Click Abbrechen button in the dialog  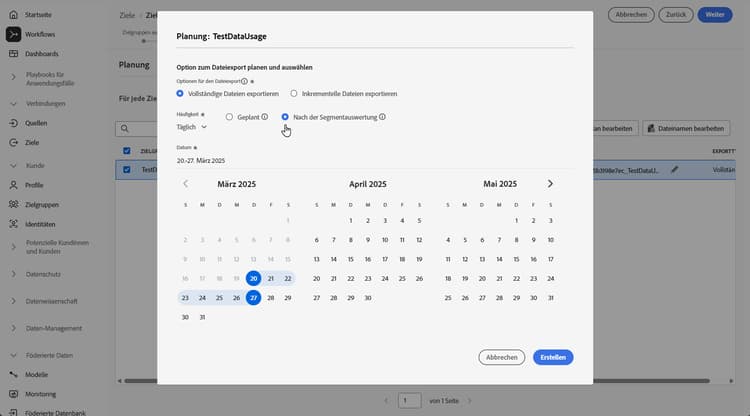(x=501, y=357)
